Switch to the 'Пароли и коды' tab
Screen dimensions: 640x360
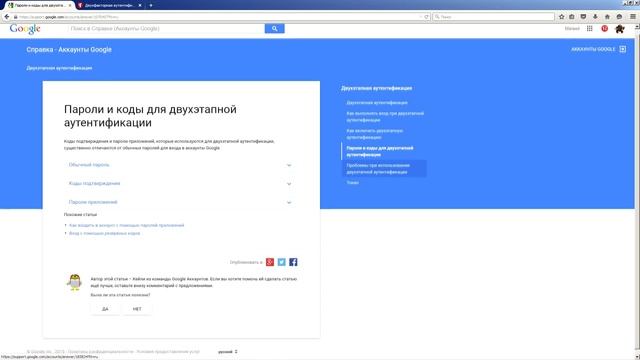click(x=39, y=5)
